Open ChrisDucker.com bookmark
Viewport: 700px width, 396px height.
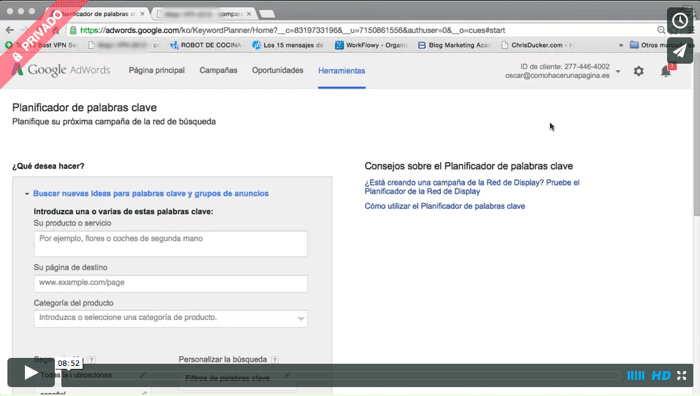point(538,45)
